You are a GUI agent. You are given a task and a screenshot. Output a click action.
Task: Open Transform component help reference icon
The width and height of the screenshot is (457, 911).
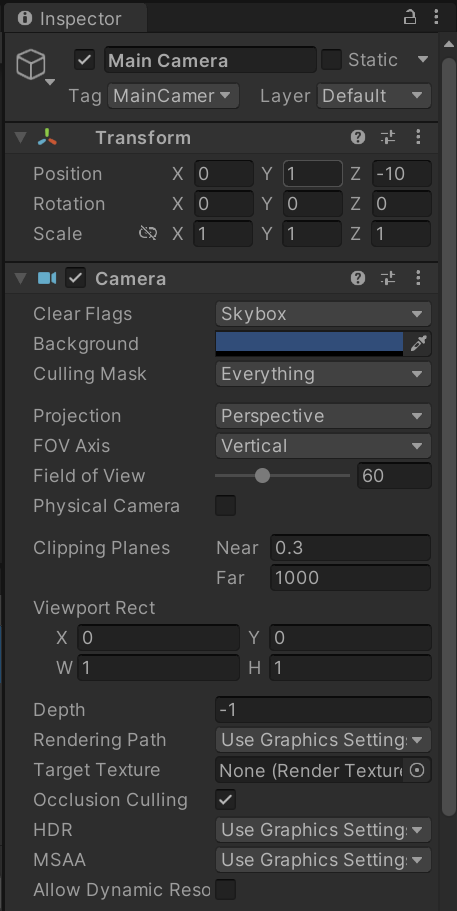(x=358, y=138)
